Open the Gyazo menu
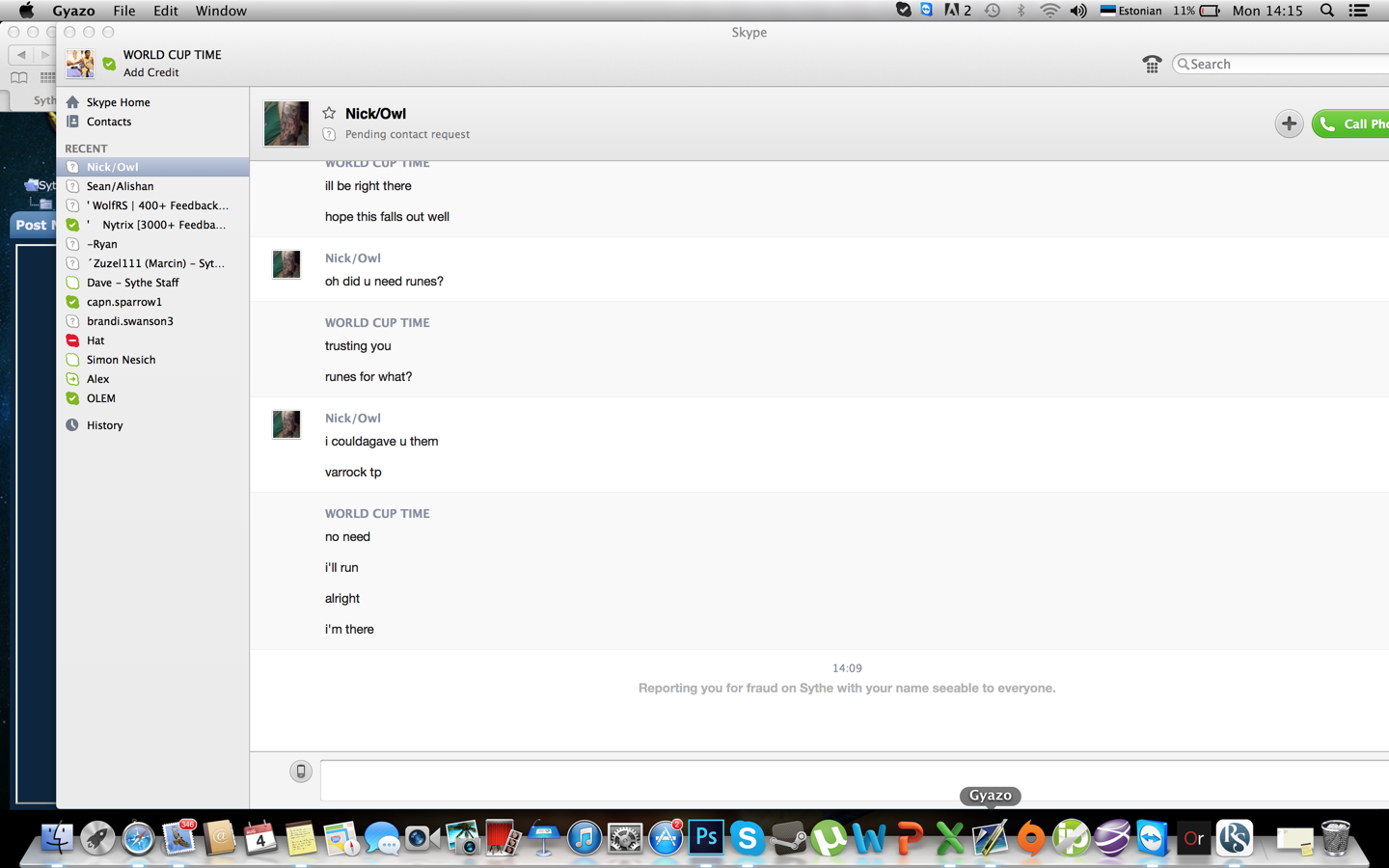 click(73, 11)
